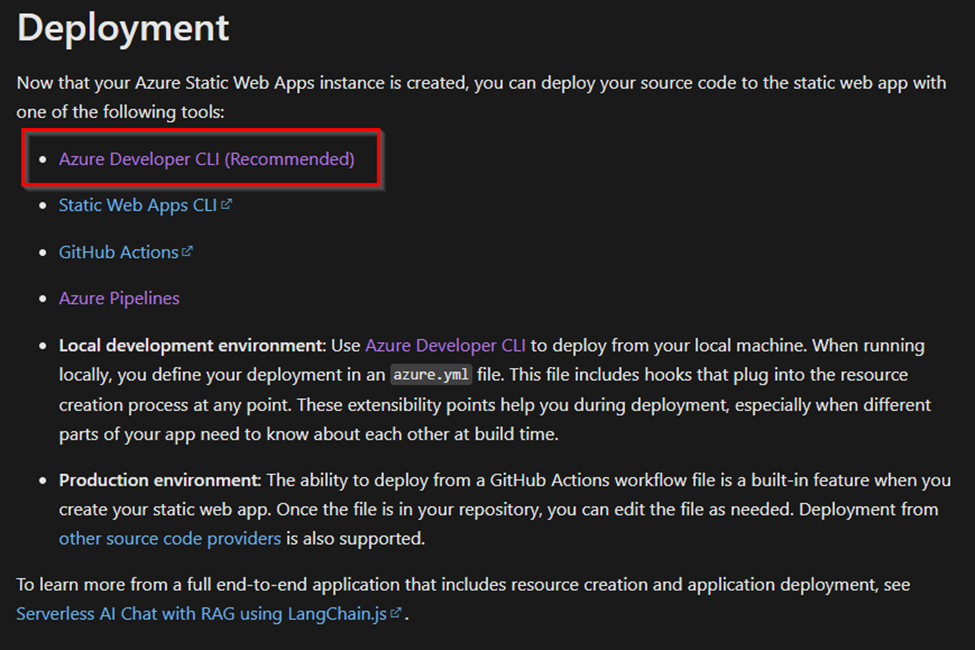Open the GitHub Actions link
Screen dimensions: 975x650
115,251
